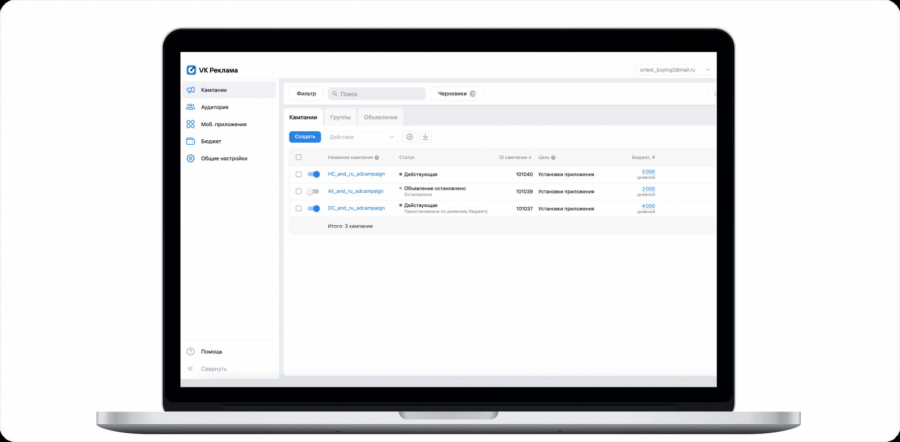
Task: Click the Поиск search field
Action: point(377,94)
